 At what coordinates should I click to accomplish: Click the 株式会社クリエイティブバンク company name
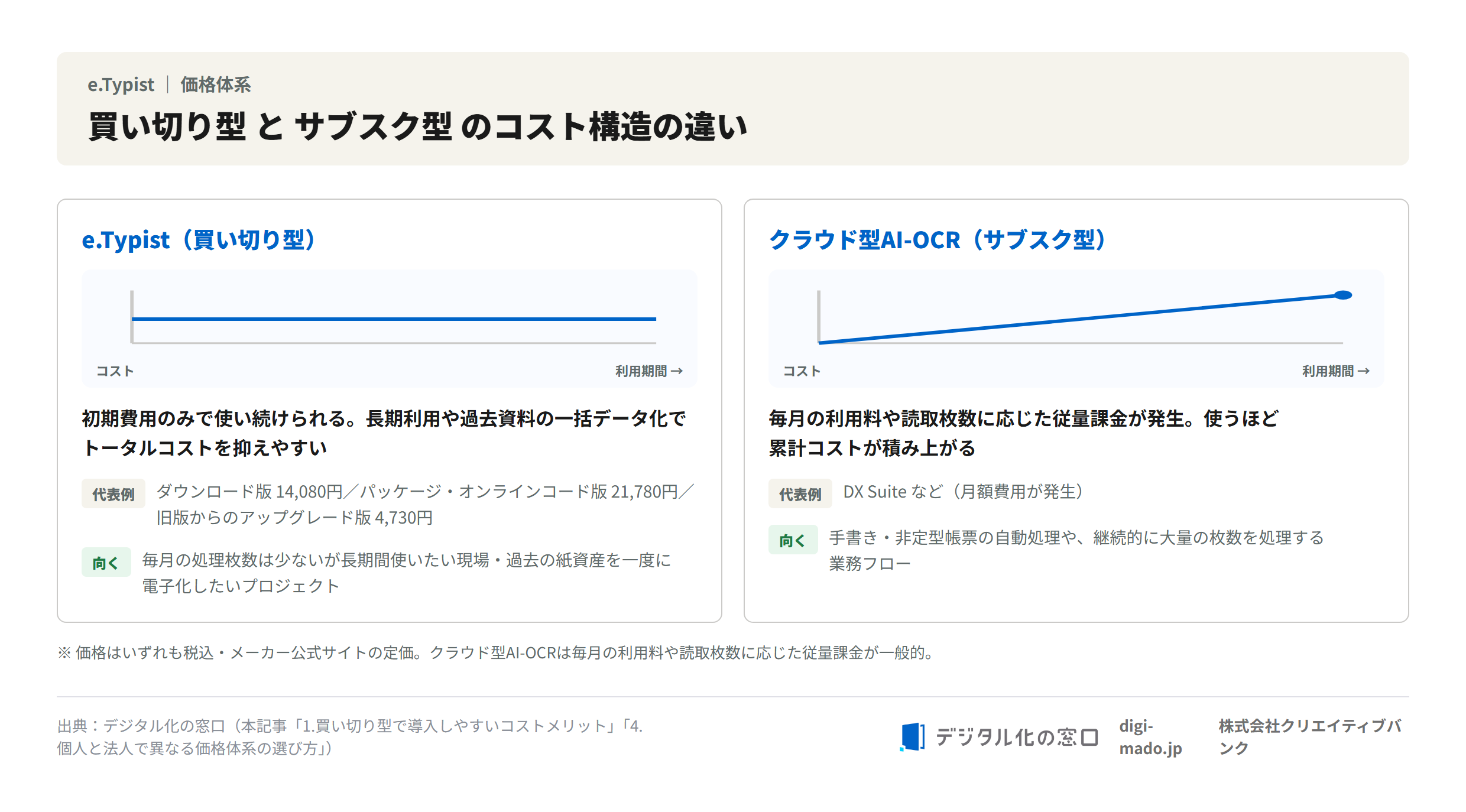click(1309, 737)
